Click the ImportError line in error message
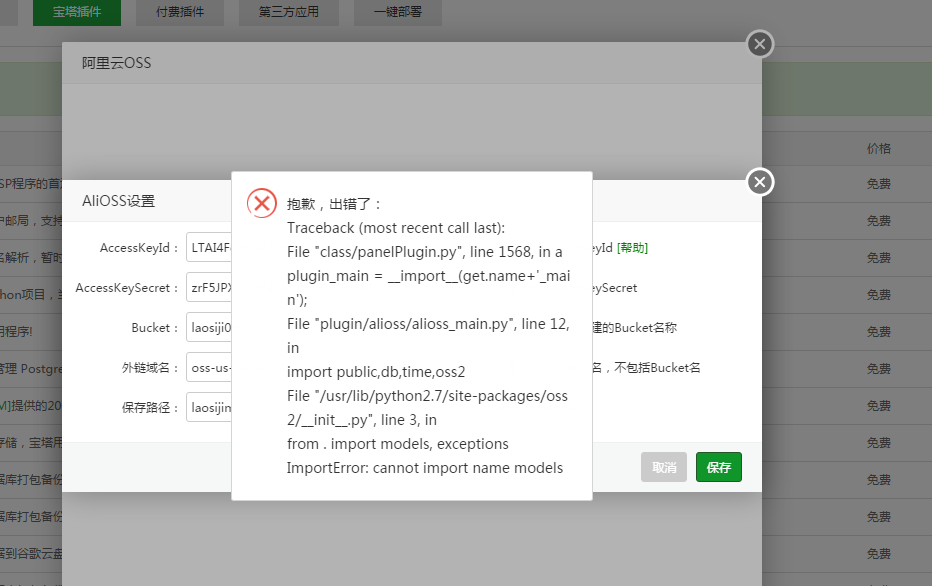The image size is (932, 586). click(424, 468)
